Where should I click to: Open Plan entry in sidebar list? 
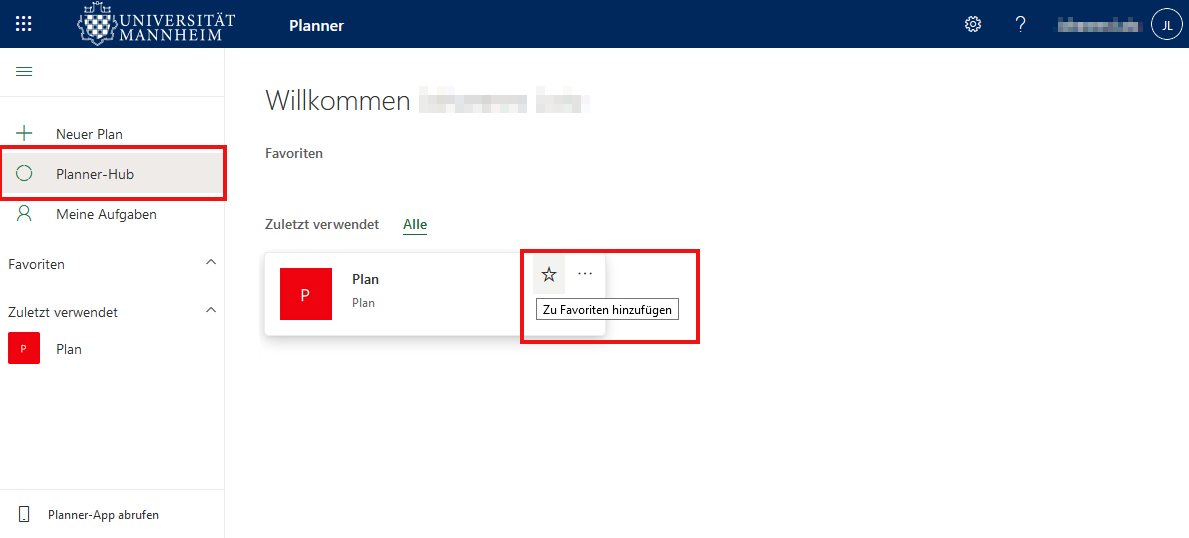click(x=112, y=349)
